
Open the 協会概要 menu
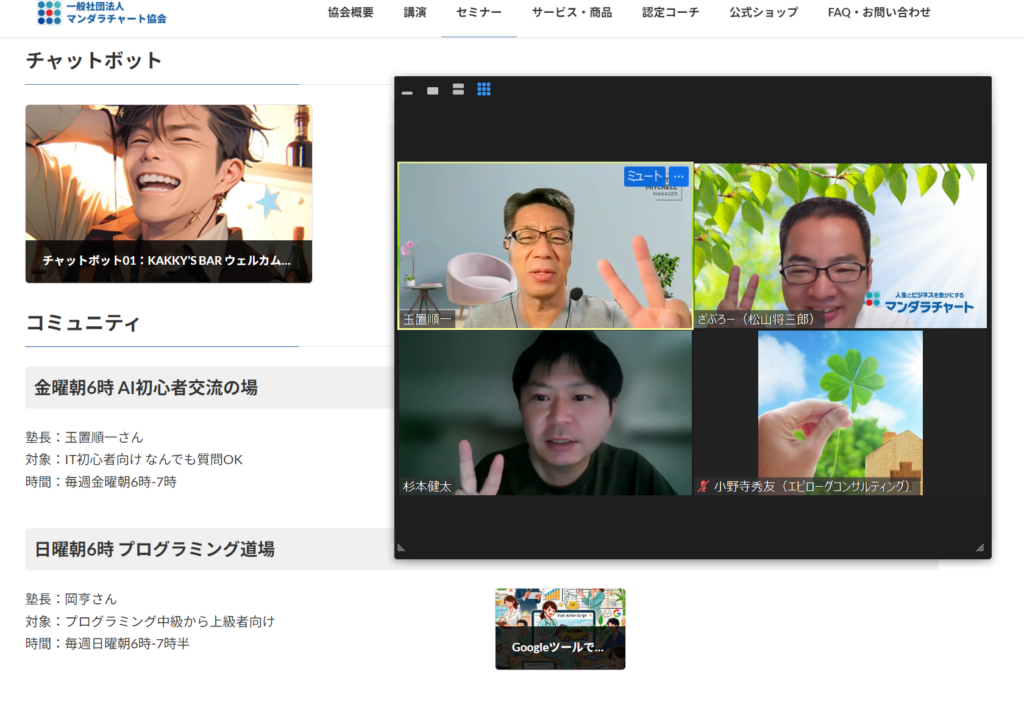pos(350,13)
